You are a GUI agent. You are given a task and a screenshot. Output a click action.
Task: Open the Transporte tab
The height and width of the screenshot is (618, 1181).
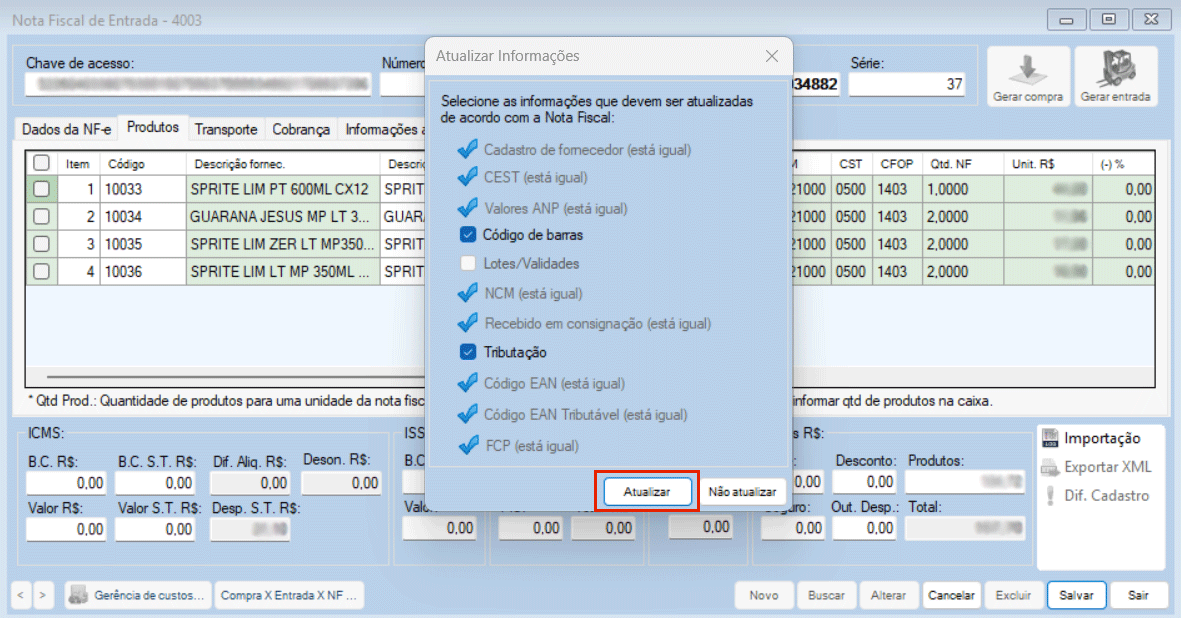[226, 129]
